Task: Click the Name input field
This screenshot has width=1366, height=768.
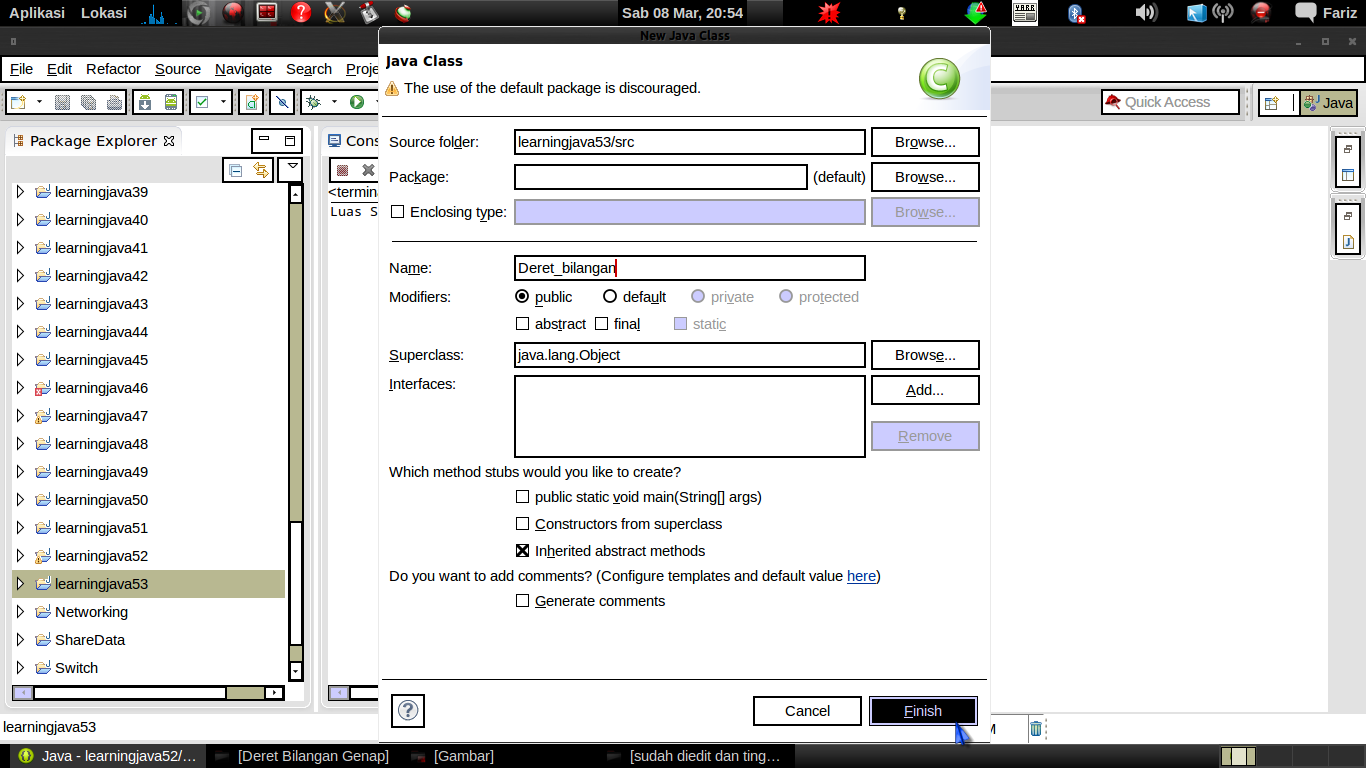Action: point(690,268)
